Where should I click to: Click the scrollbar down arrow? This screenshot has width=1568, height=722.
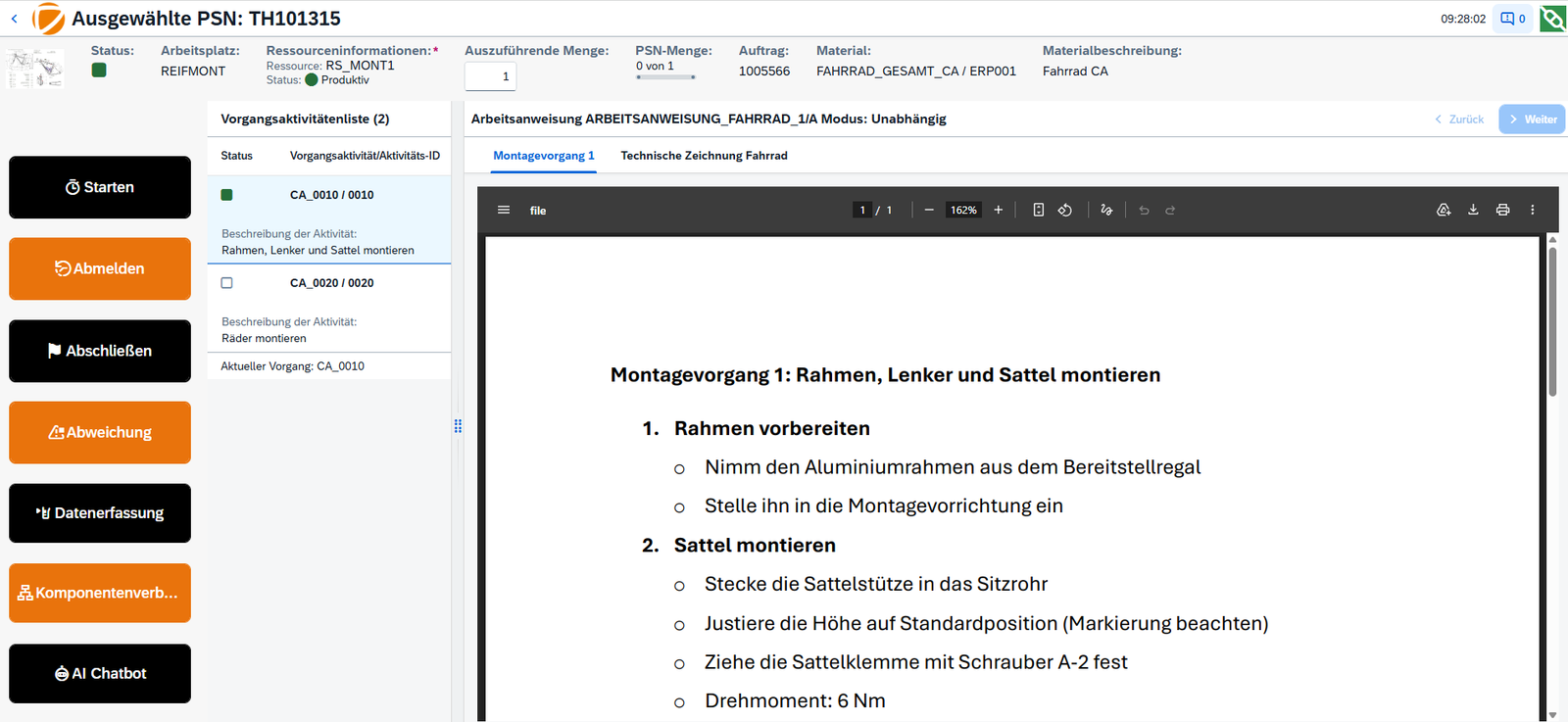tap(1552, 715)
